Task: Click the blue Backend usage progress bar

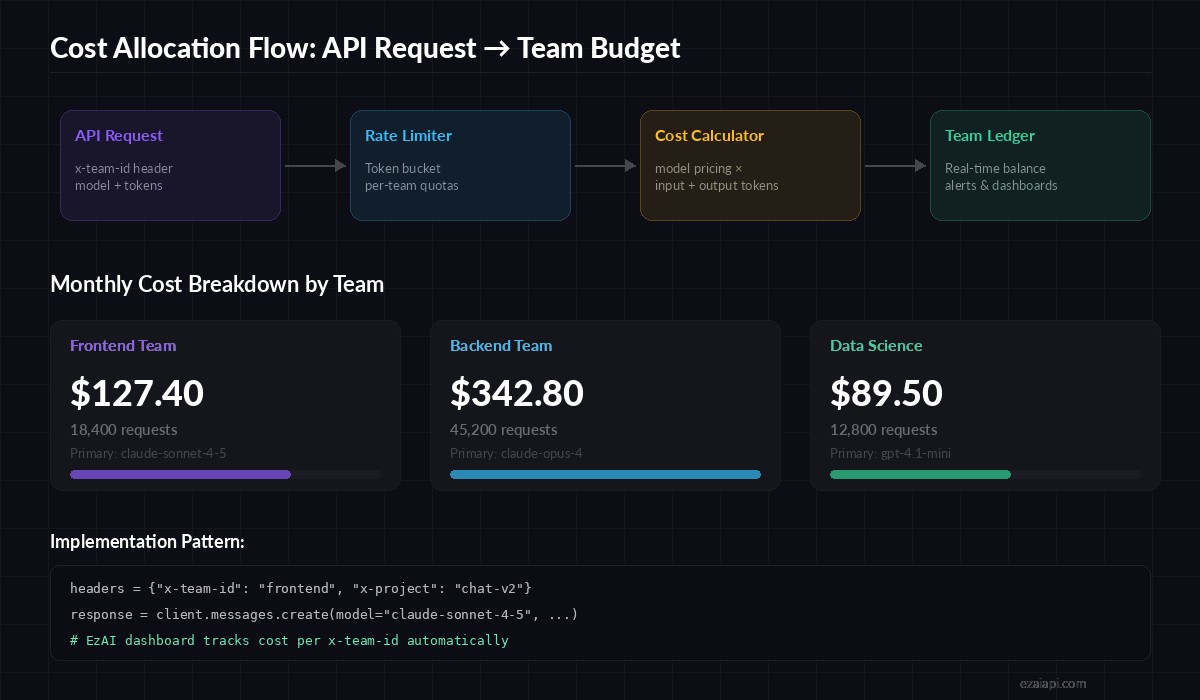Action: [605, 474]
